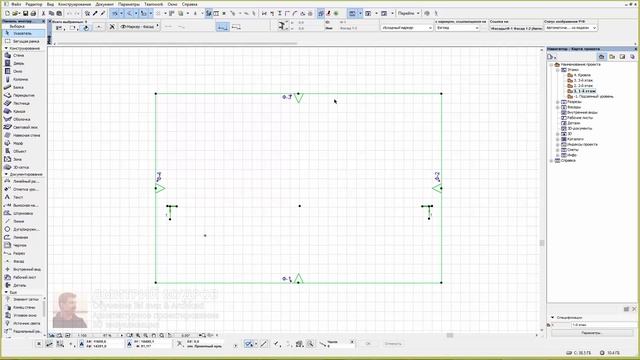Select the Крыша roof tool
The image size is (640, 360).
[x=24, y=111]
